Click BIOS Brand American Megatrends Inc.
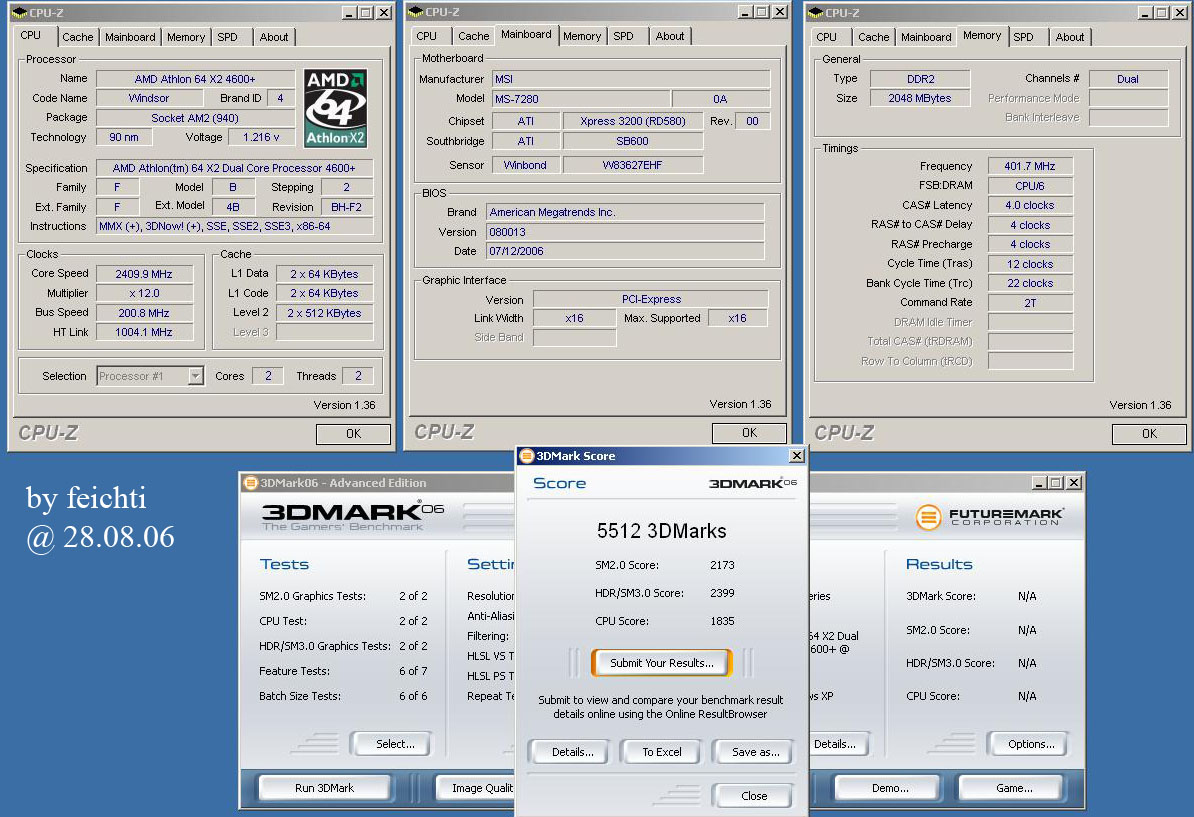 [624, 212]
